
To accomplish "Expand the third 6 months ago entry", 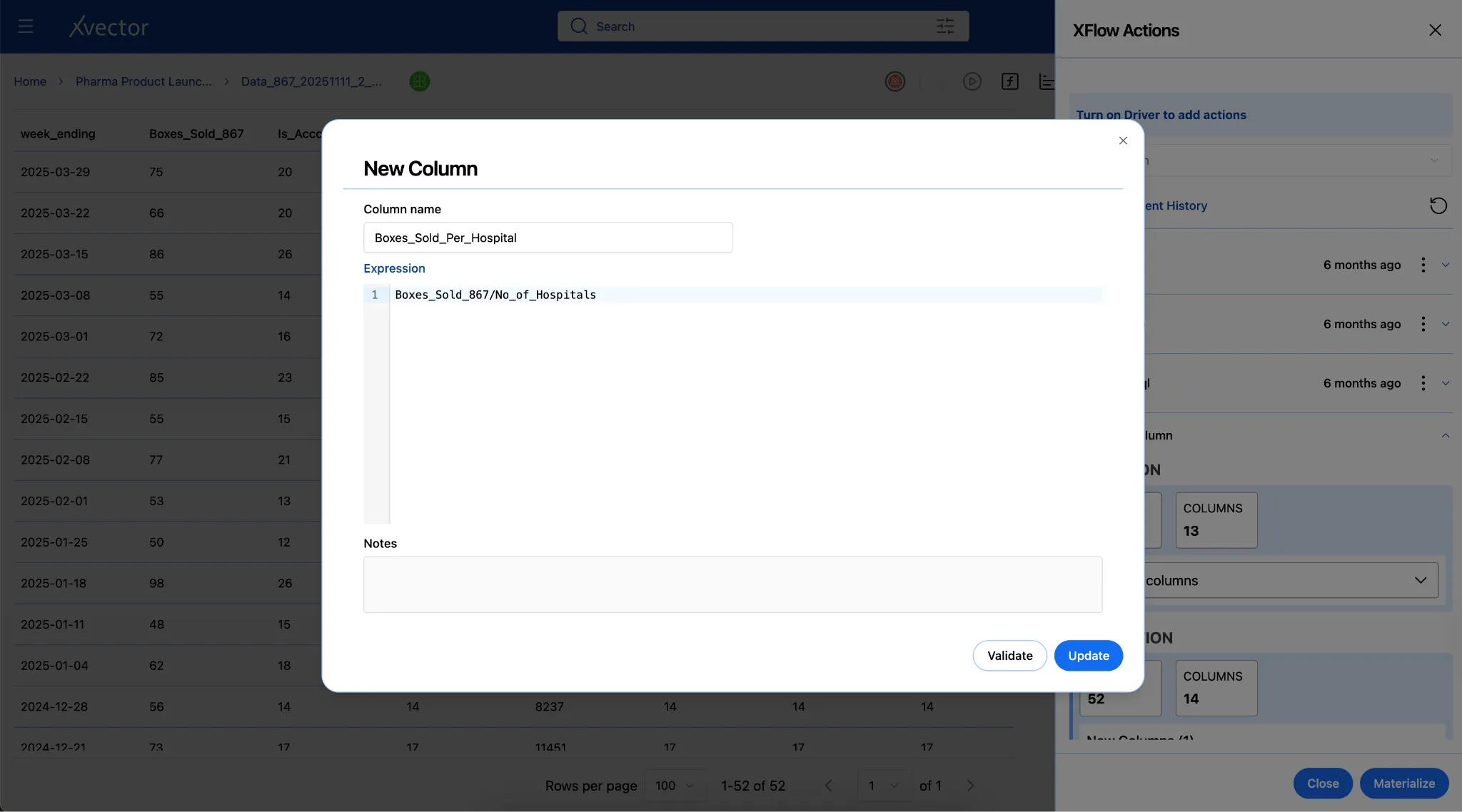I will pyautogui.click(x=1446, y=383).
